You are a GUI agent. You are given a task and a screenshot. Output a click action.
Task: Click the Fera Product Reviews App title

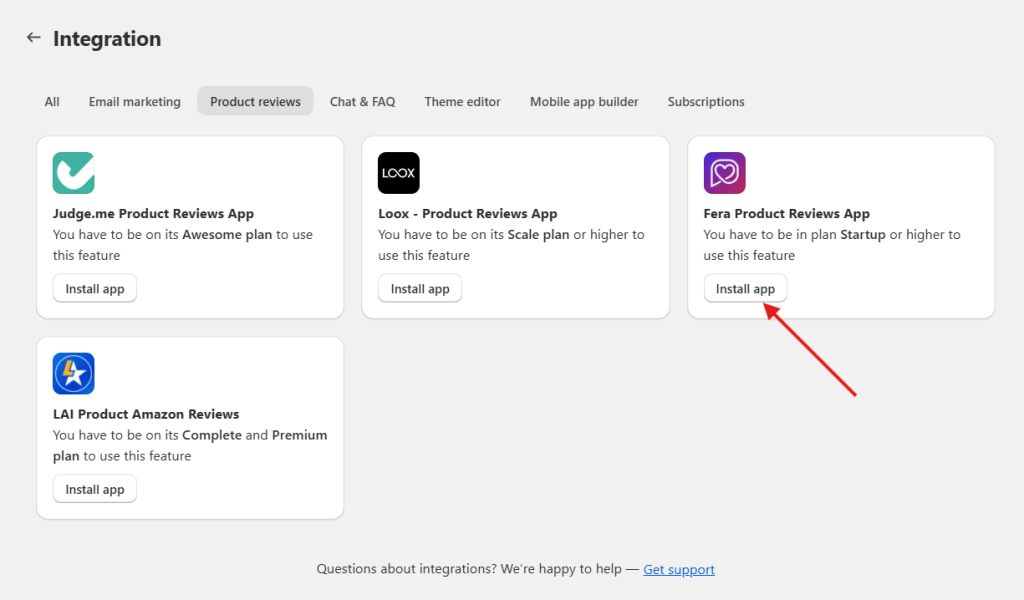tap(786, 213)
